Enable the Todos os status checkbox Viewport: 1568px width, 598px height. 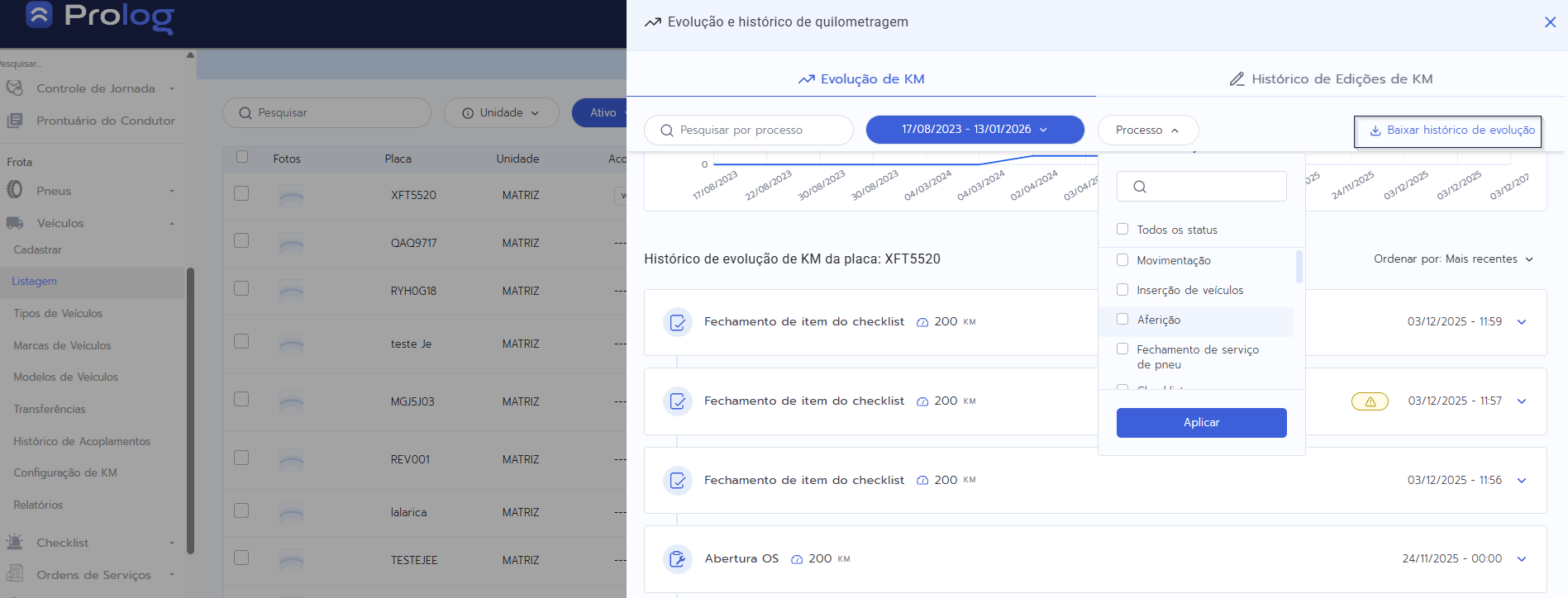(1122, 230)
